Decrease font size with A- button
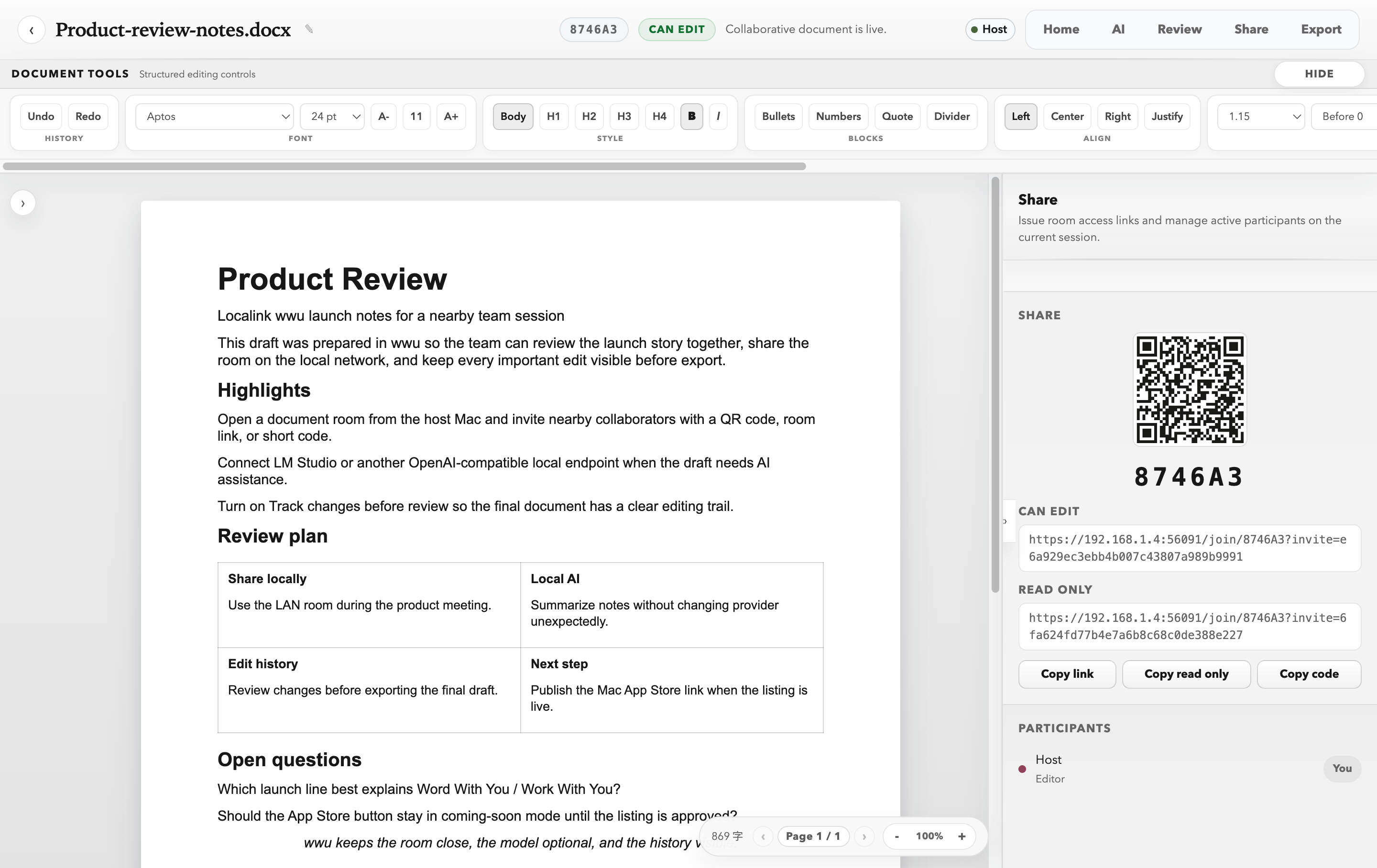The height and width of the screenshot is (868, 1377). click(384, 116)
